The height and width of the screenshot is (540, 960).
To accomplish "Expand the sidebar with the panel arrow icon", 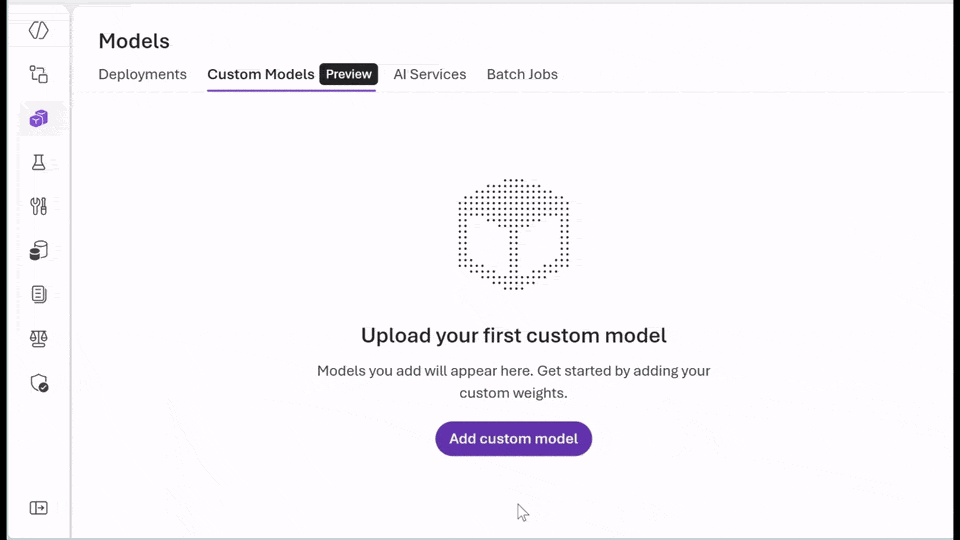I will [39, 508].
